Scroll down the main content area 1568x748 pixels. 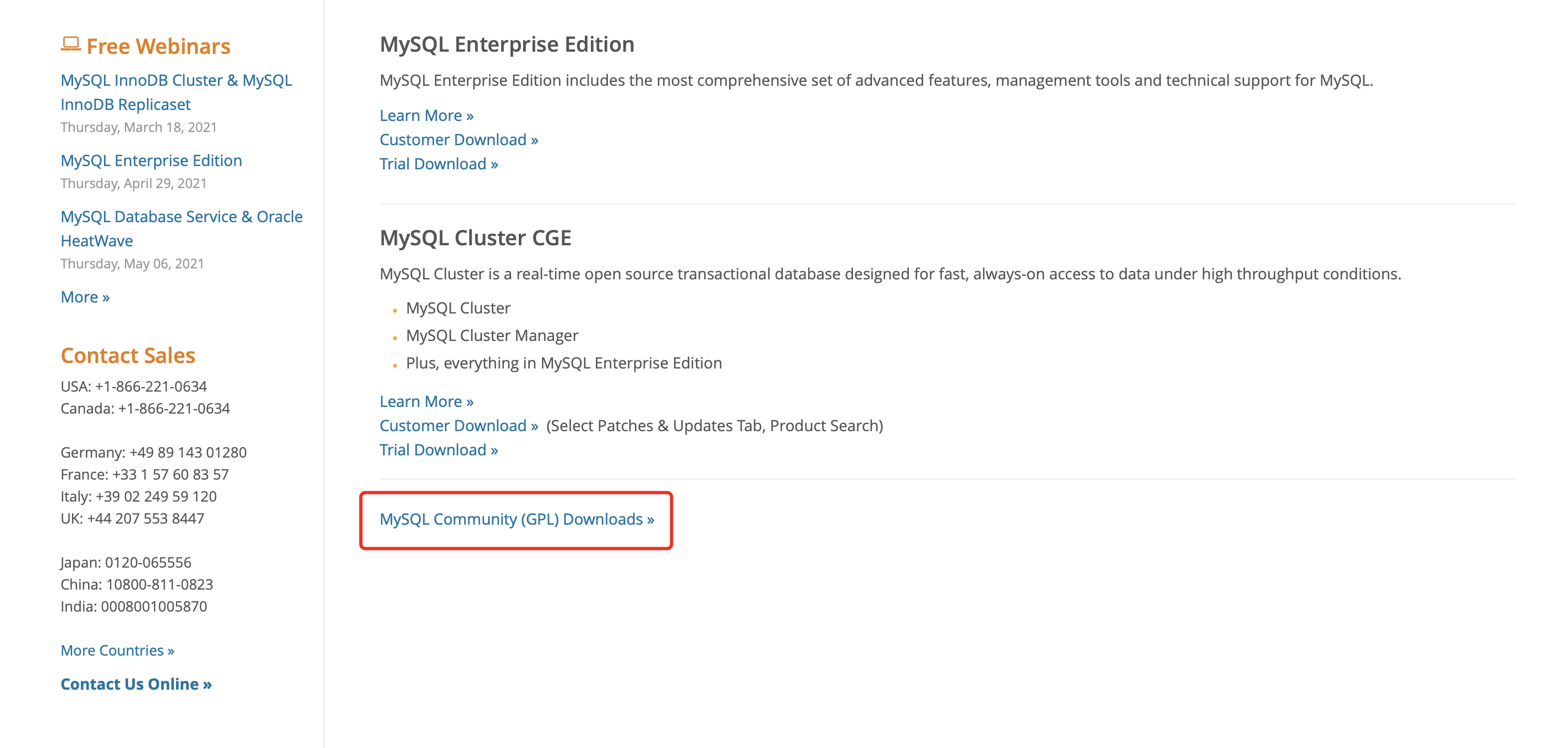click(516, 519)
